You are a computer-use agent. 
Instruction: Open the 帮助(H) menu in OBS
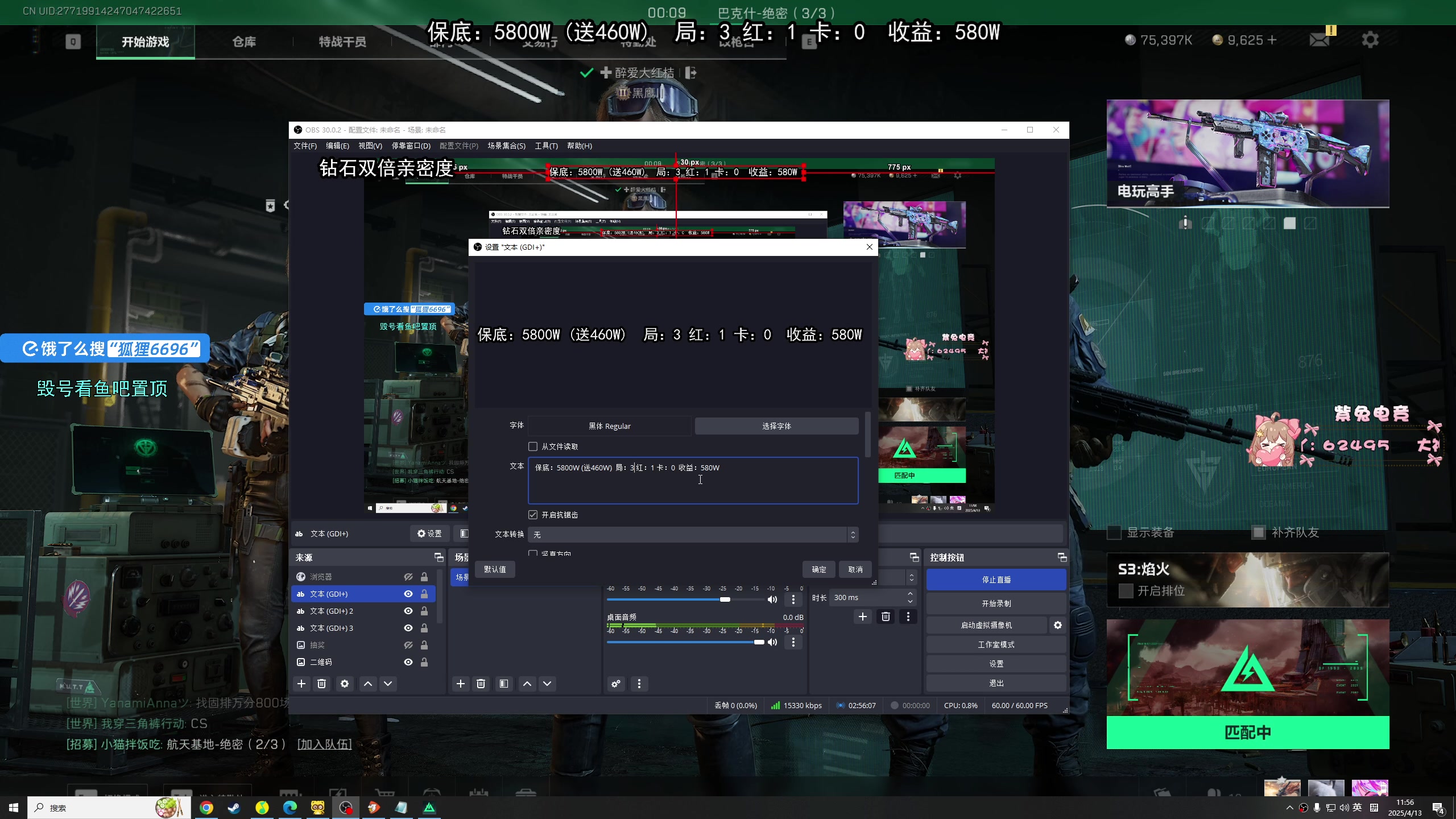579,146
